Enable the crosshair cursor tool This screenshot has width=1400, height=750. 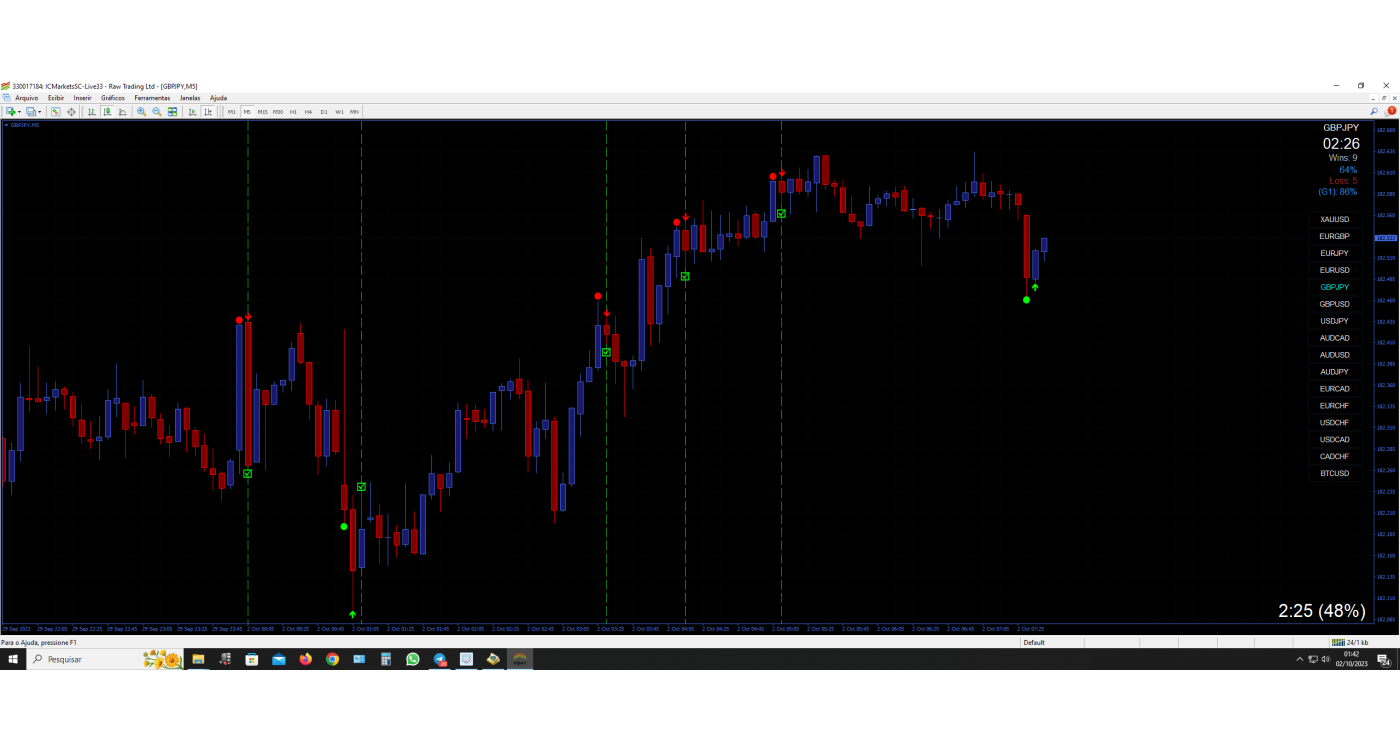(72, 112)
